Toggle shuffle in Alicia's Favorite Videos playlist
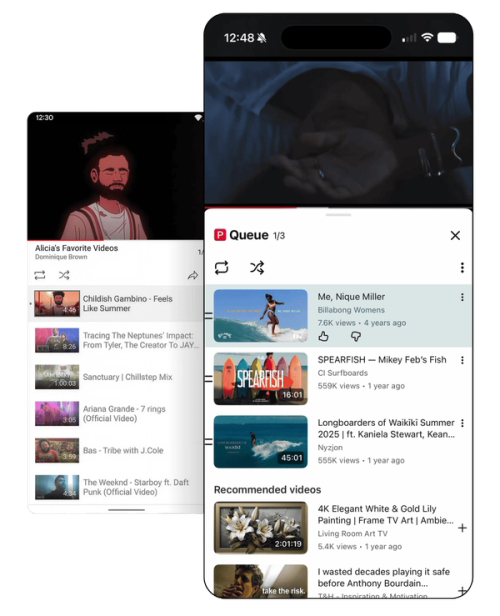This screenshot has width=500, height=616. click(64, 275)
